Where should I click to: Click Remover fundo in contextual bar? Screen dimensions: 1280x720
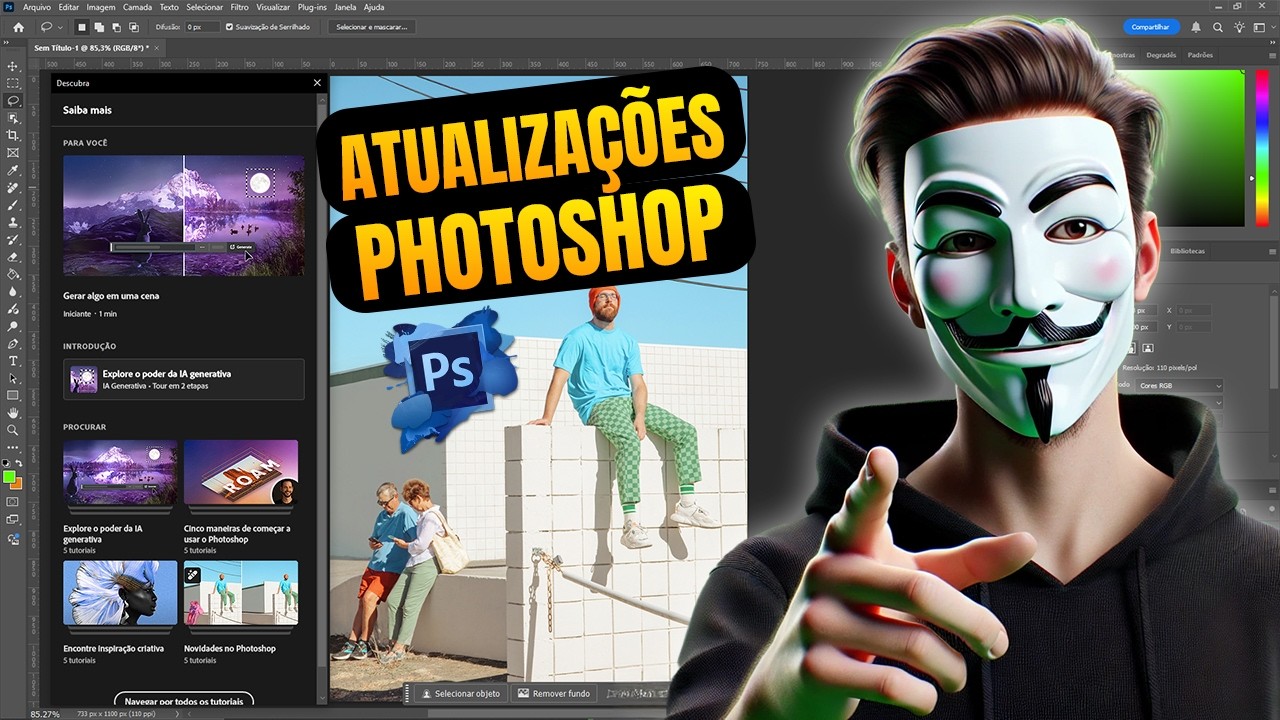pyautogui.click(x=554, y=693)
